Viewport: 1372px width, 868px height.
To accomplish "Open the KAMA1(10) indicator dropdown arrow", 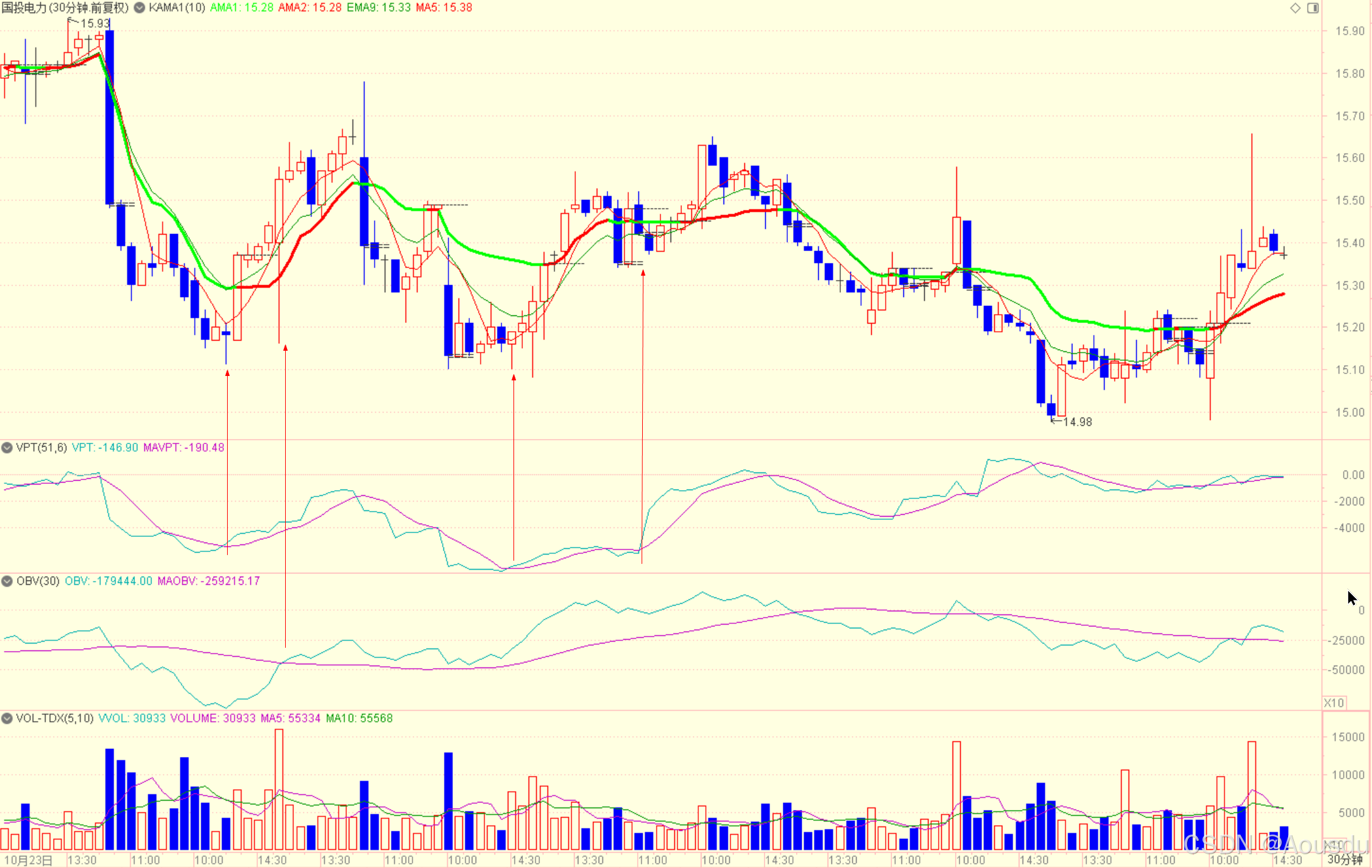I will click(x=139, y=8).
